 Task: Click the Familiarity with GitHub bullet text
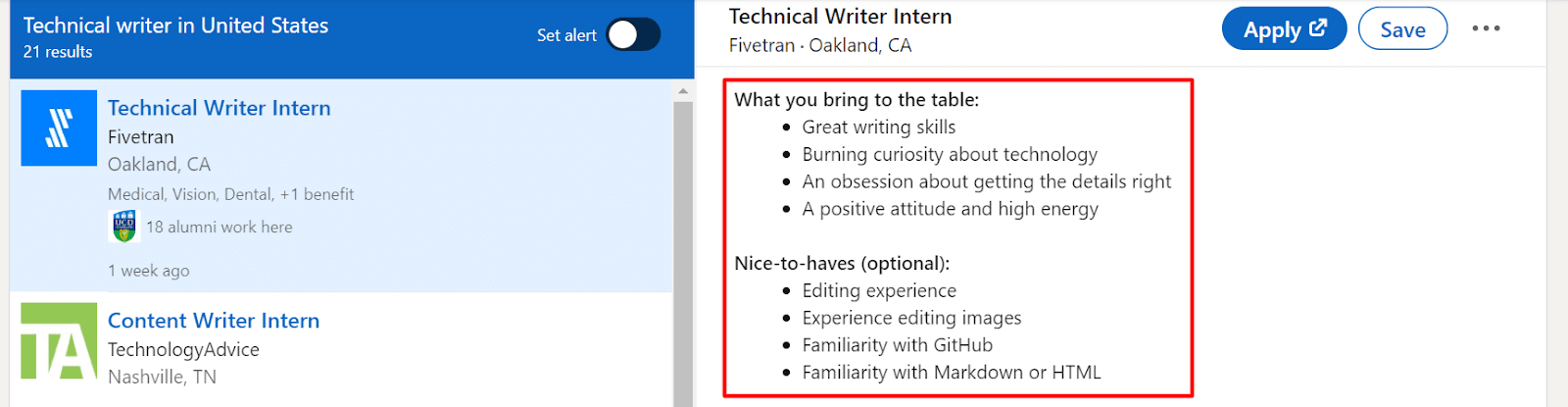[897, 345]
